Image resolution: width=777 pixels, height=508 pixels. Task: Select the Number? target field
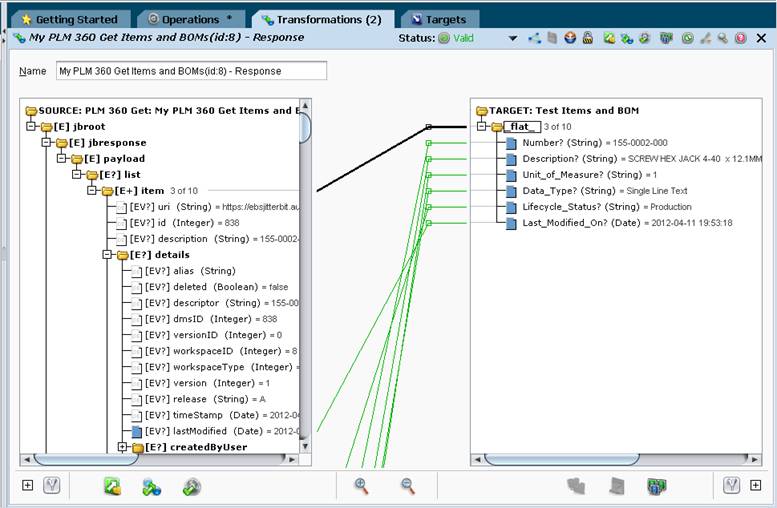586,143
